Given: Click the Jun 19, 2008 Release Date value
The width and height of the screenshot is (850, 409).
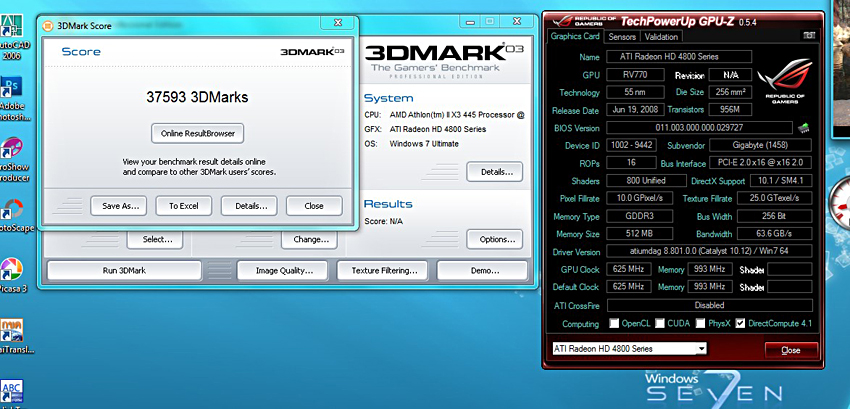Looking at the screenshot, I should pos(635,110).
